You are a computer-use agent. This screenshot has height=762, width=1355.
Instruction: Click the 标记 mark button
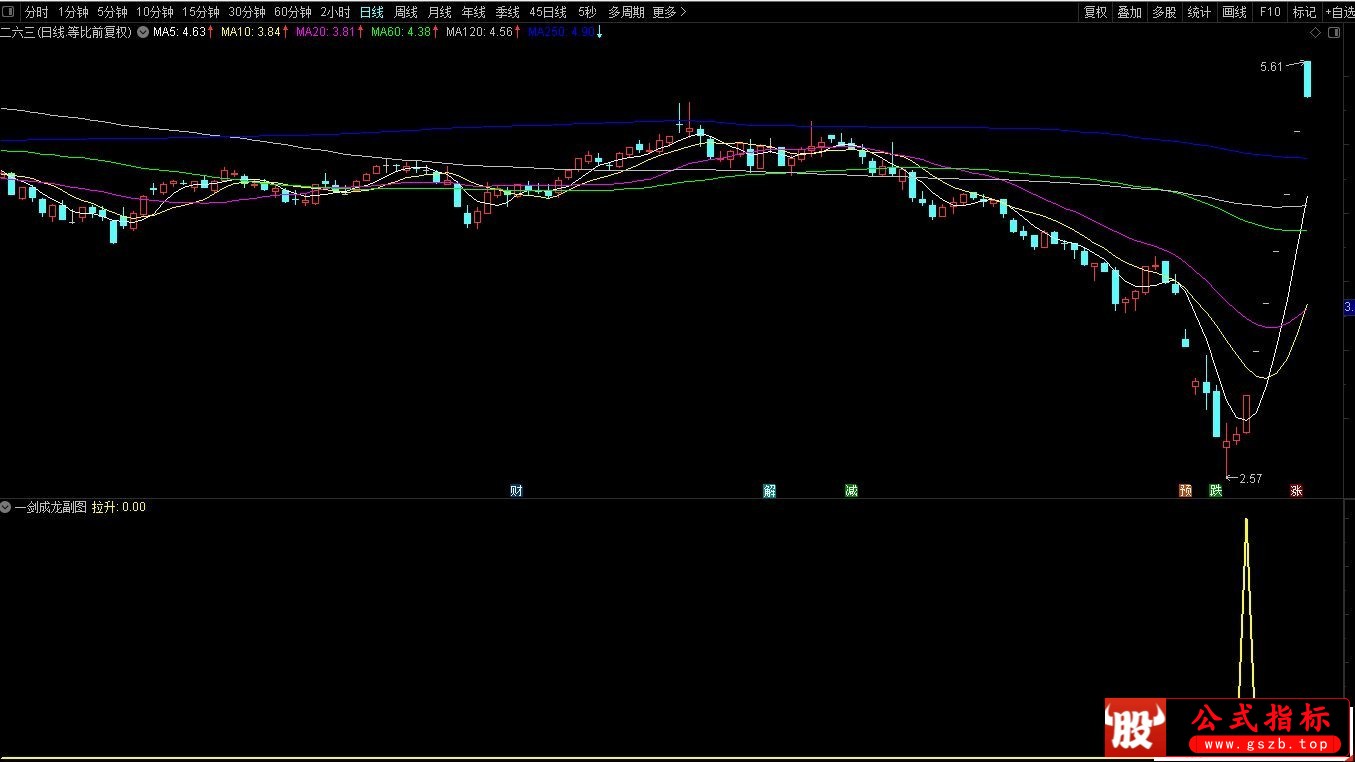pos(1304,12)
